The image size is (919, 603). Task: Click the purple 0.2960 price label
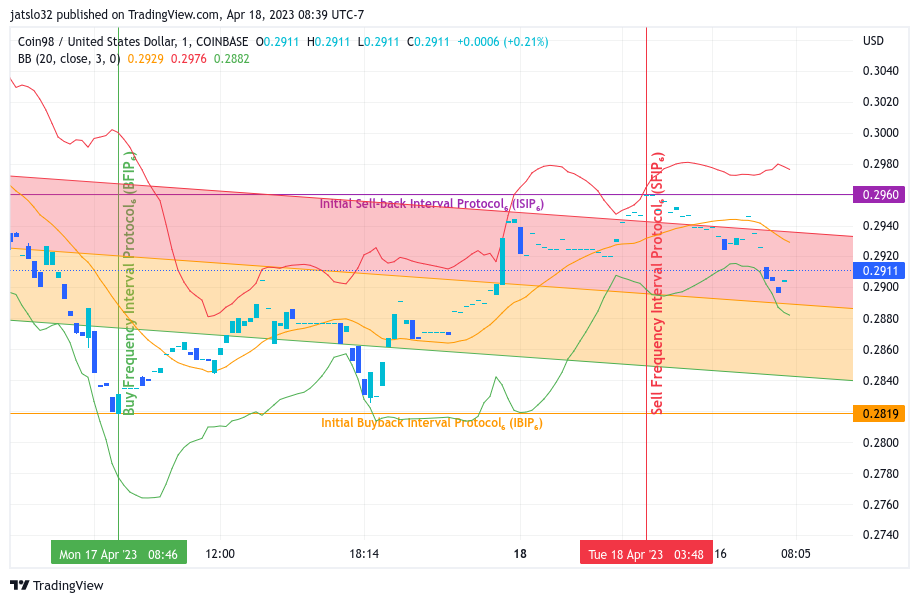[879, 195]
